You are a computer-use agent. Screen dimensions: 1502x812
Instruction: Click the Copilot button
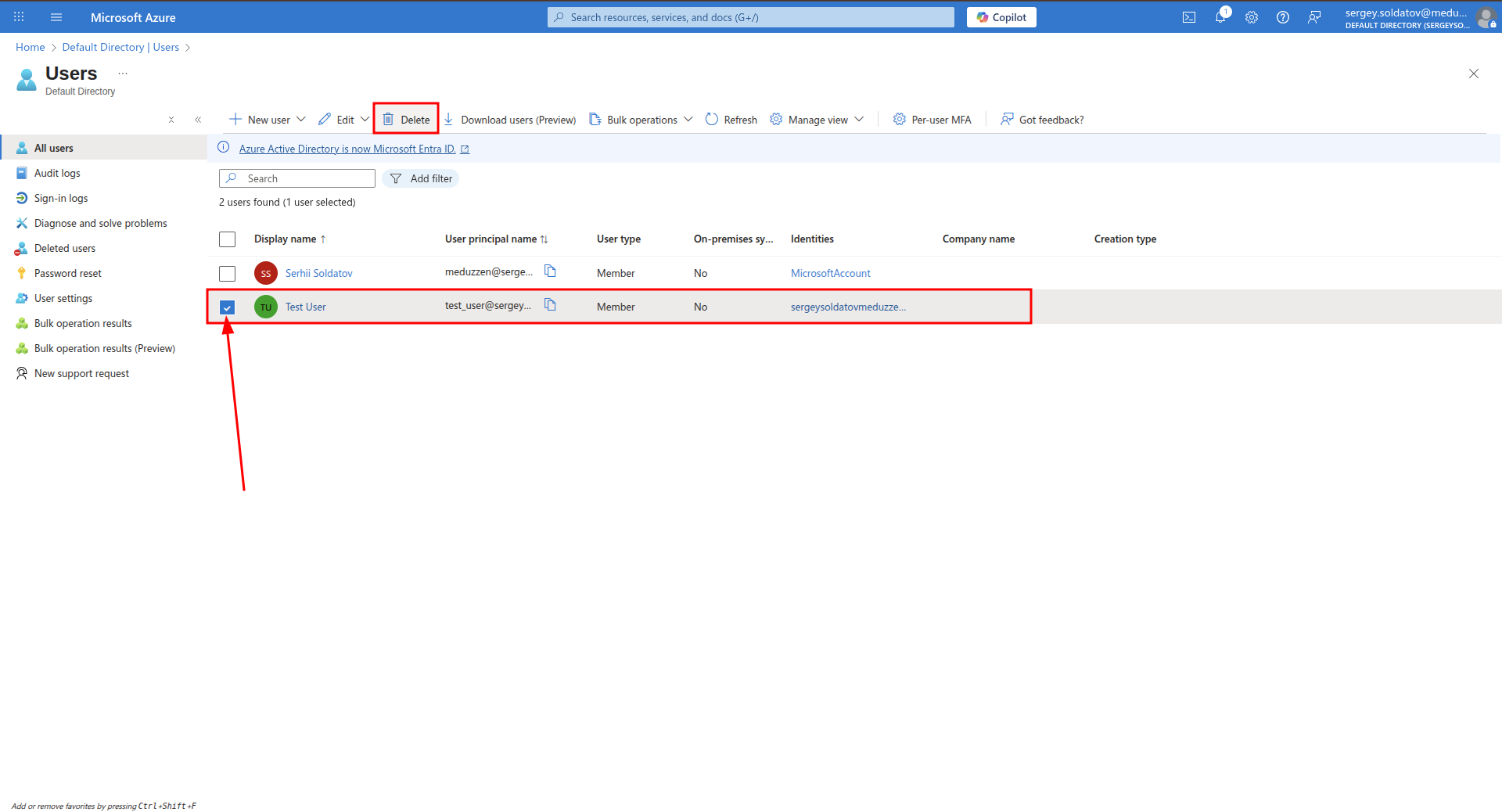(1001, 17)
